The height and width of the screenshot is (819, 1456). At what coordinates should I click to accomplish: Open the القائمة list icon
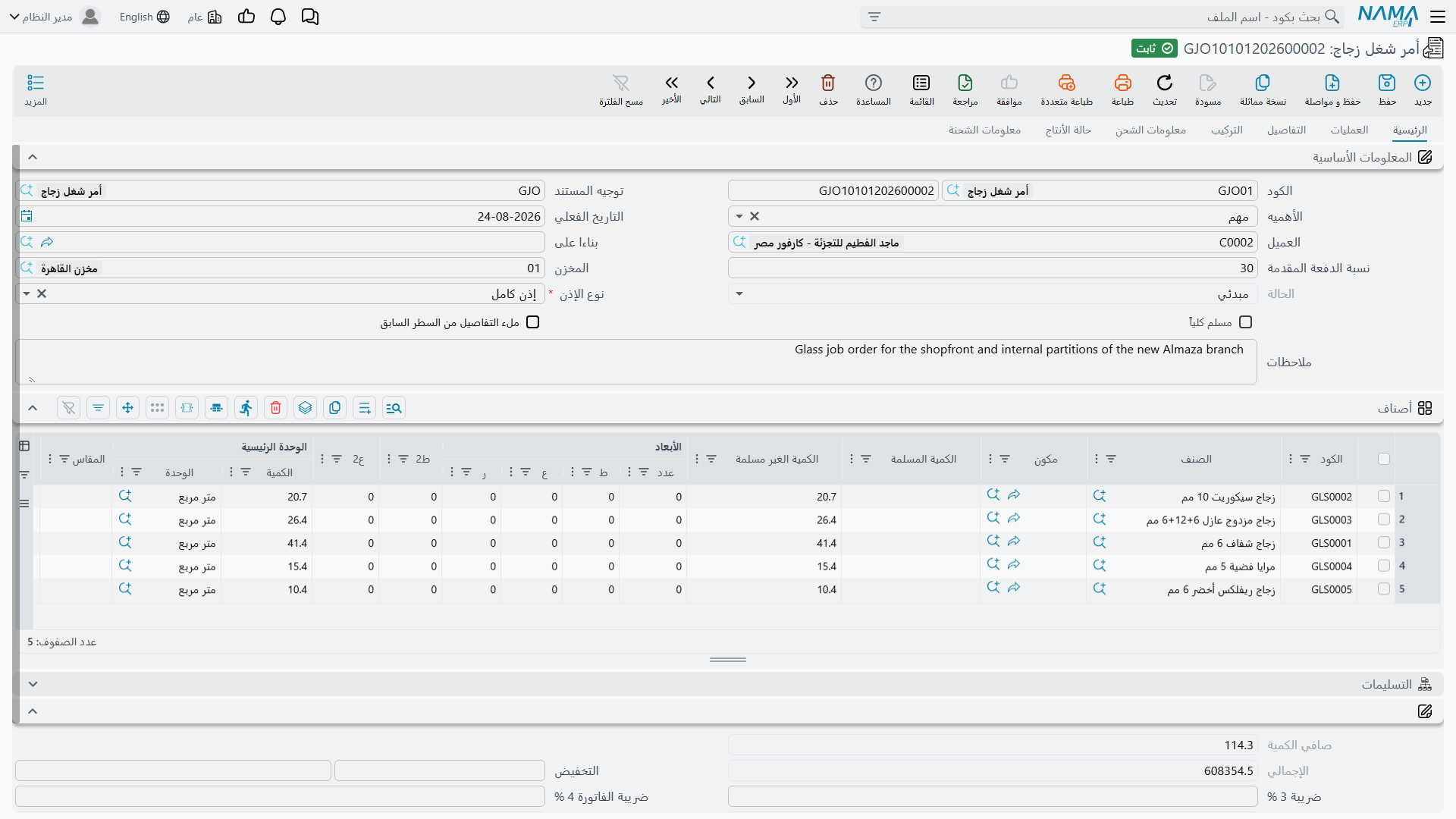[921, 83]
